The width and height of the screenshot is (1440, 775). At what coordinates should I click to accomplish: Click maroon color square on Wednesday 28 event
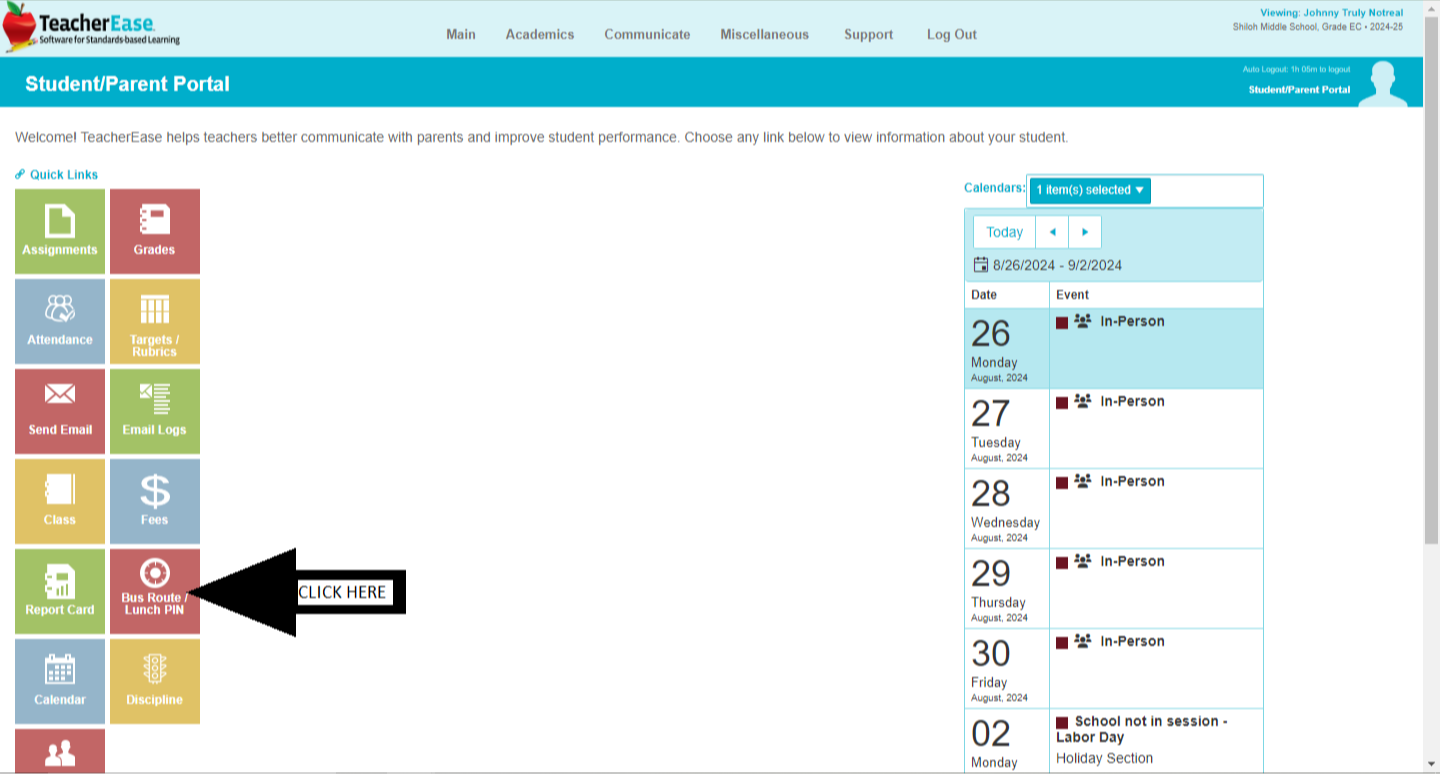click(1062, 483)
